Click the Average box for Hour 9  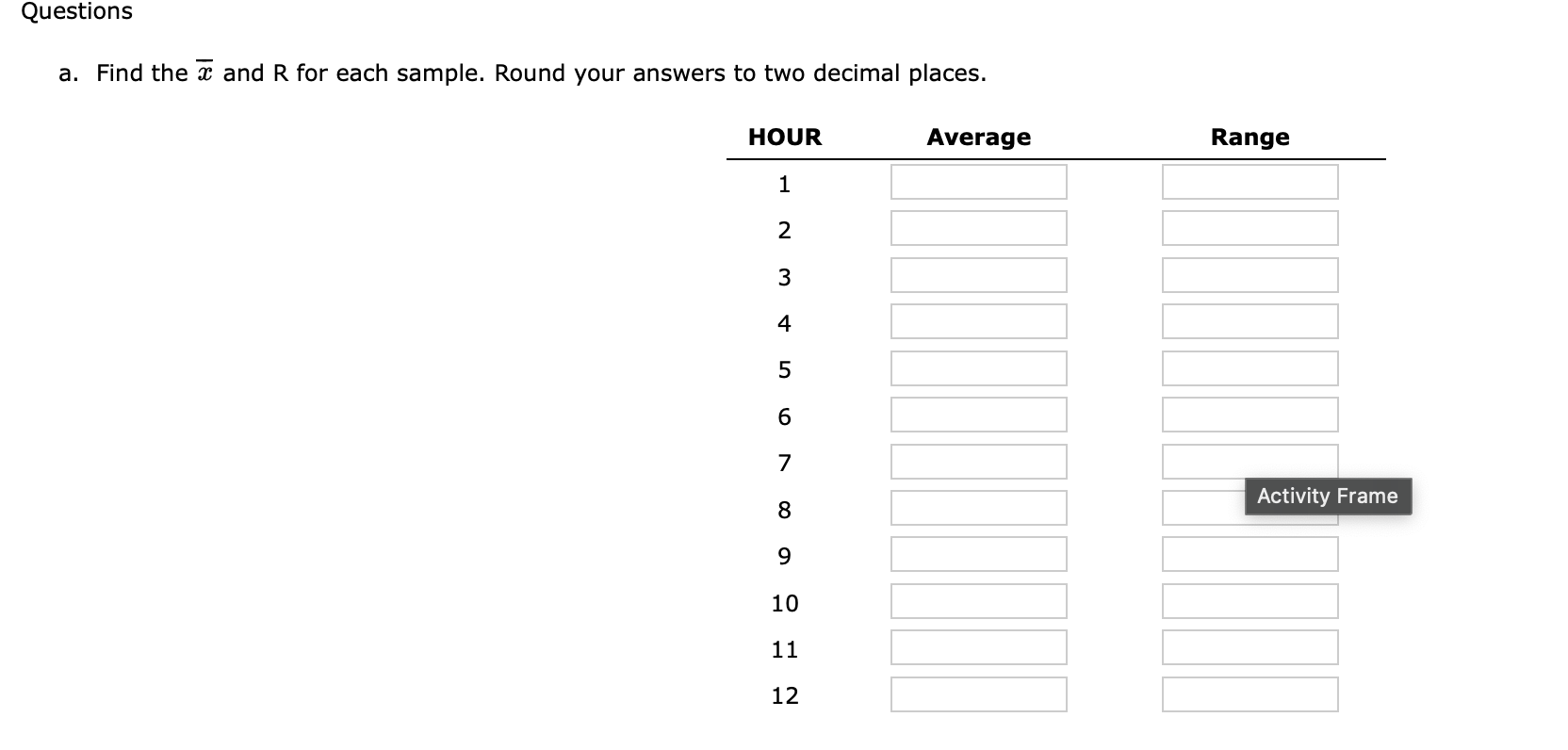[978, 554]
